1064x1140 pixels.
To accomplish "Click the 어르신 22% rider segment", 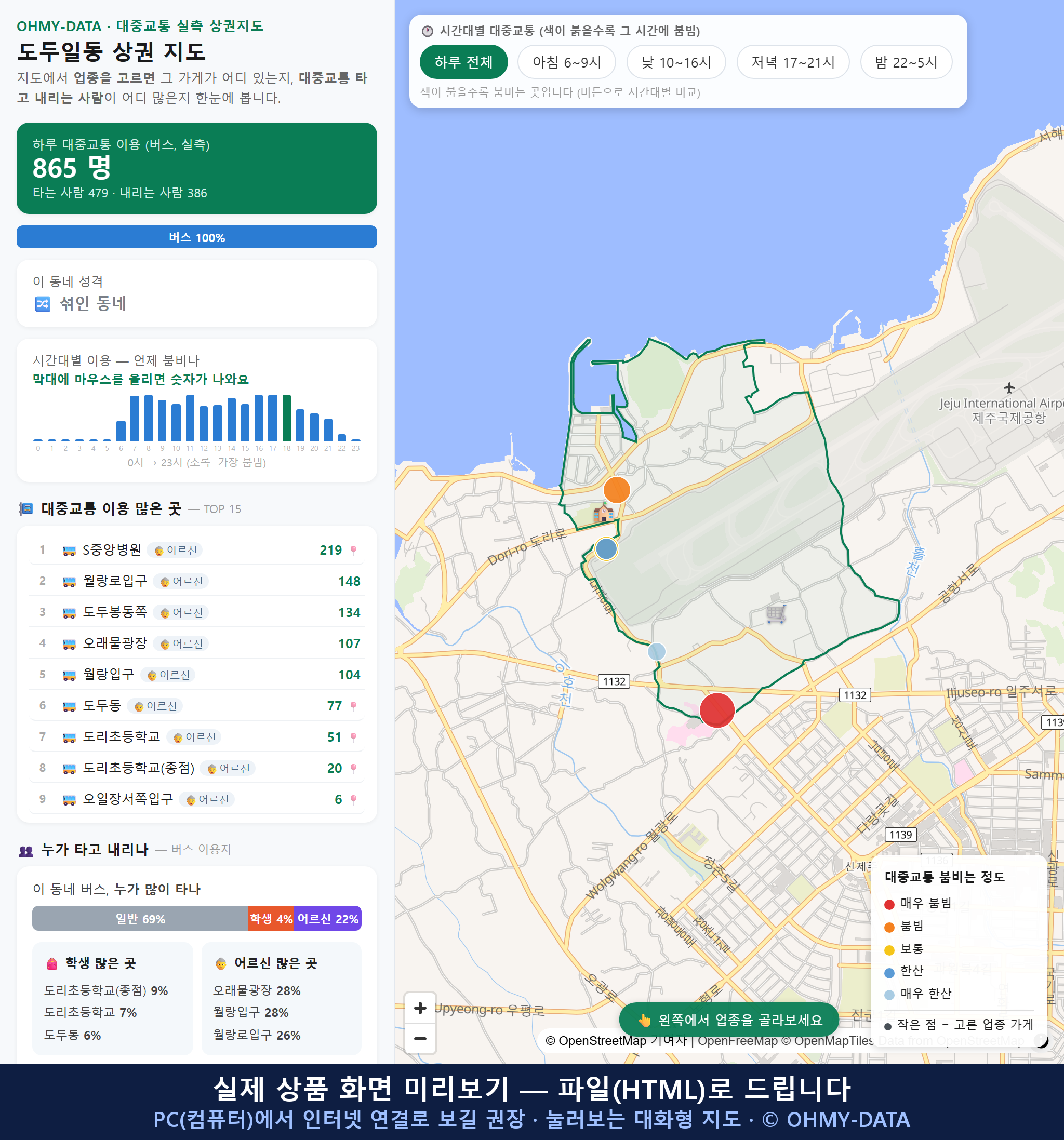I will [x=327, y=919].
